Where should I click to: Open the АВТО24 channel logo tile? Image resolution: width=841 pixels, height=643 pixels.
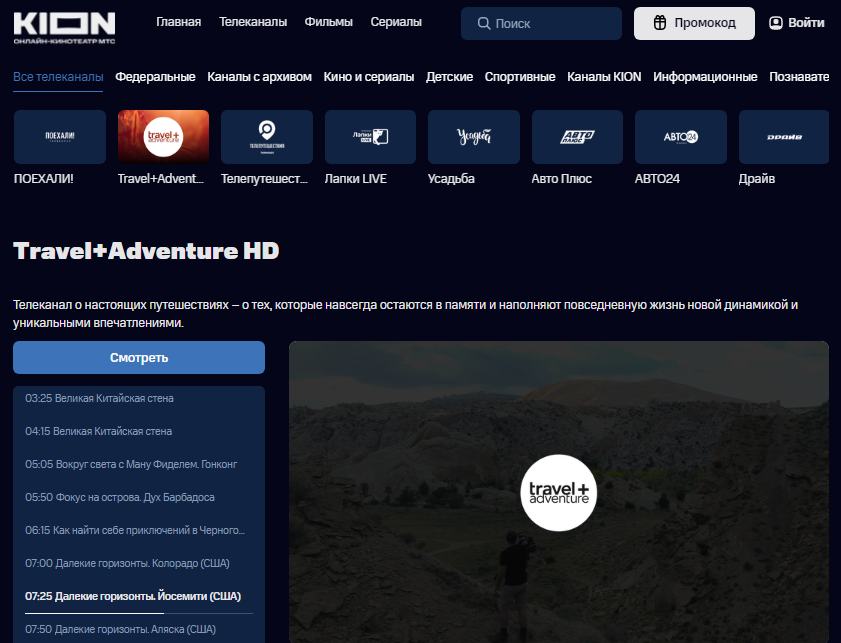pos(681,137)
